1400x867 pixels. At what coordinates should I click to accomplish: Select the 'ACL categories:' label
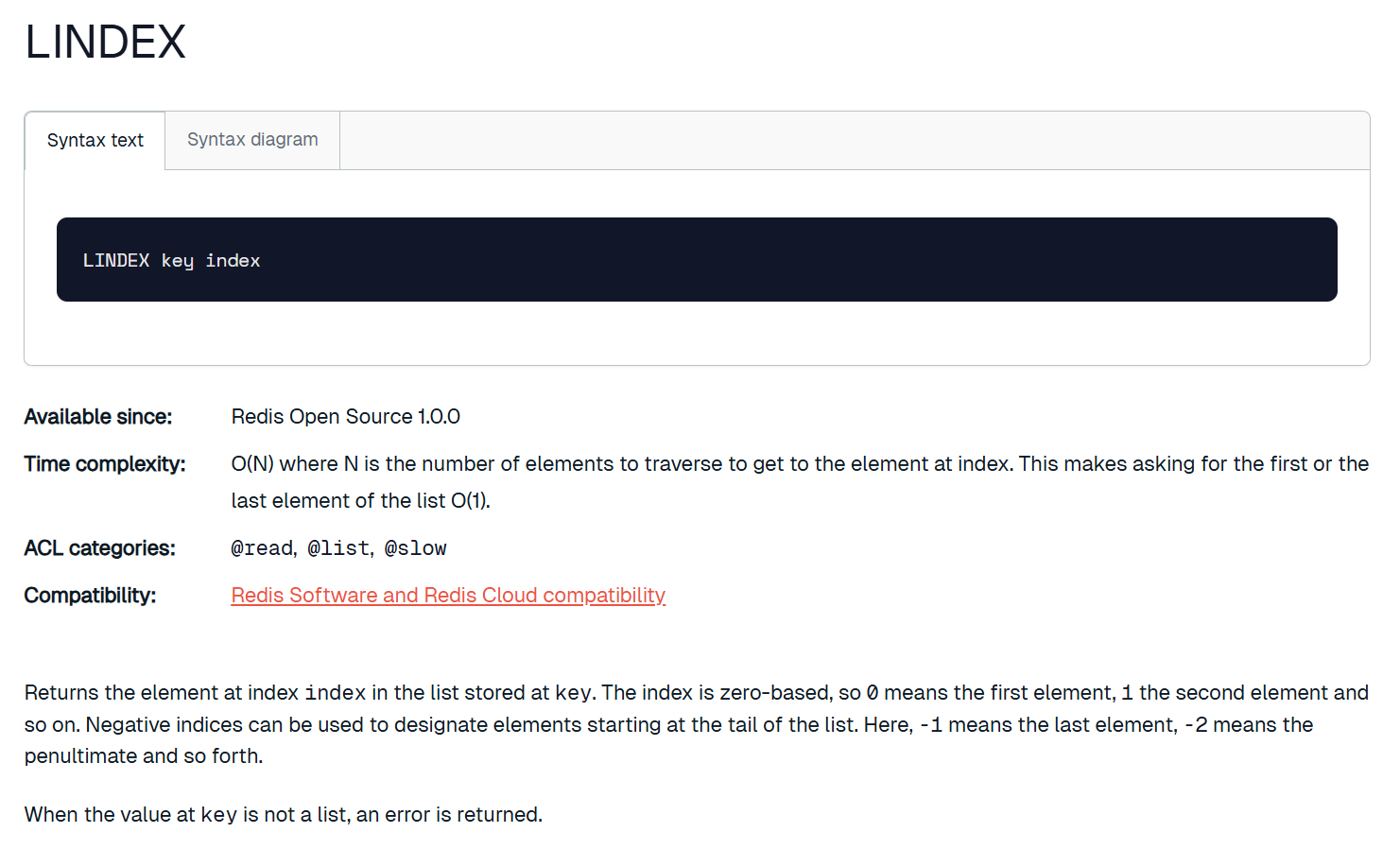tap(100, 548)
